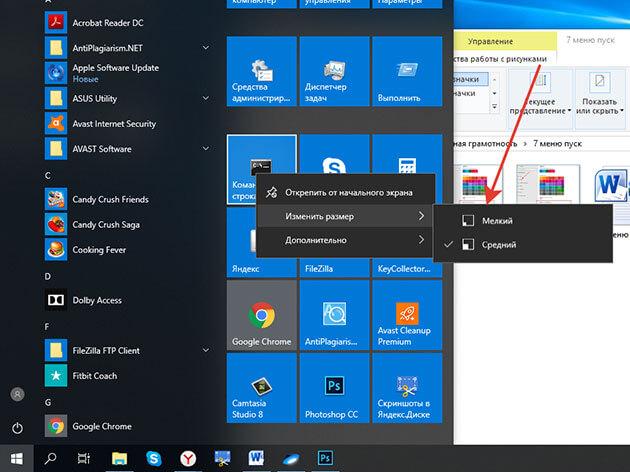Open the user account button
The width and height of the screenshot is (630, 472).
17,394
